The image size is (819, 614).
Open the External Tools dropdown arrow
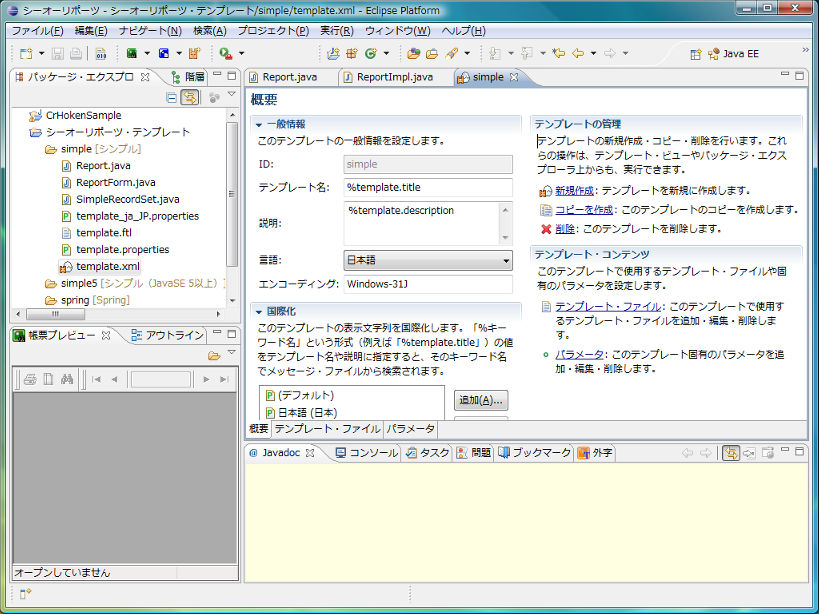click(241, 53)
